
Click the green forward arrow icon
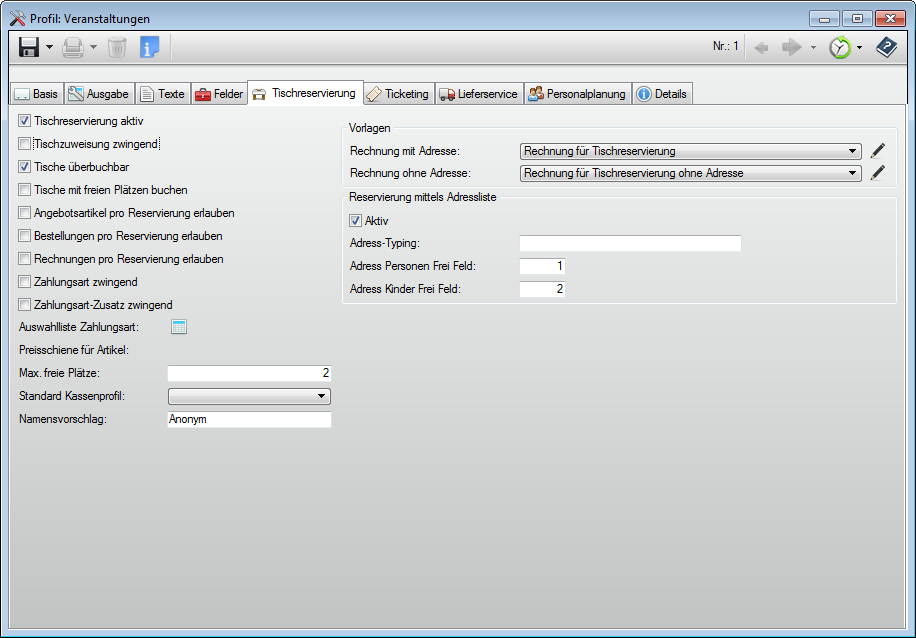[x=791, y=47]
